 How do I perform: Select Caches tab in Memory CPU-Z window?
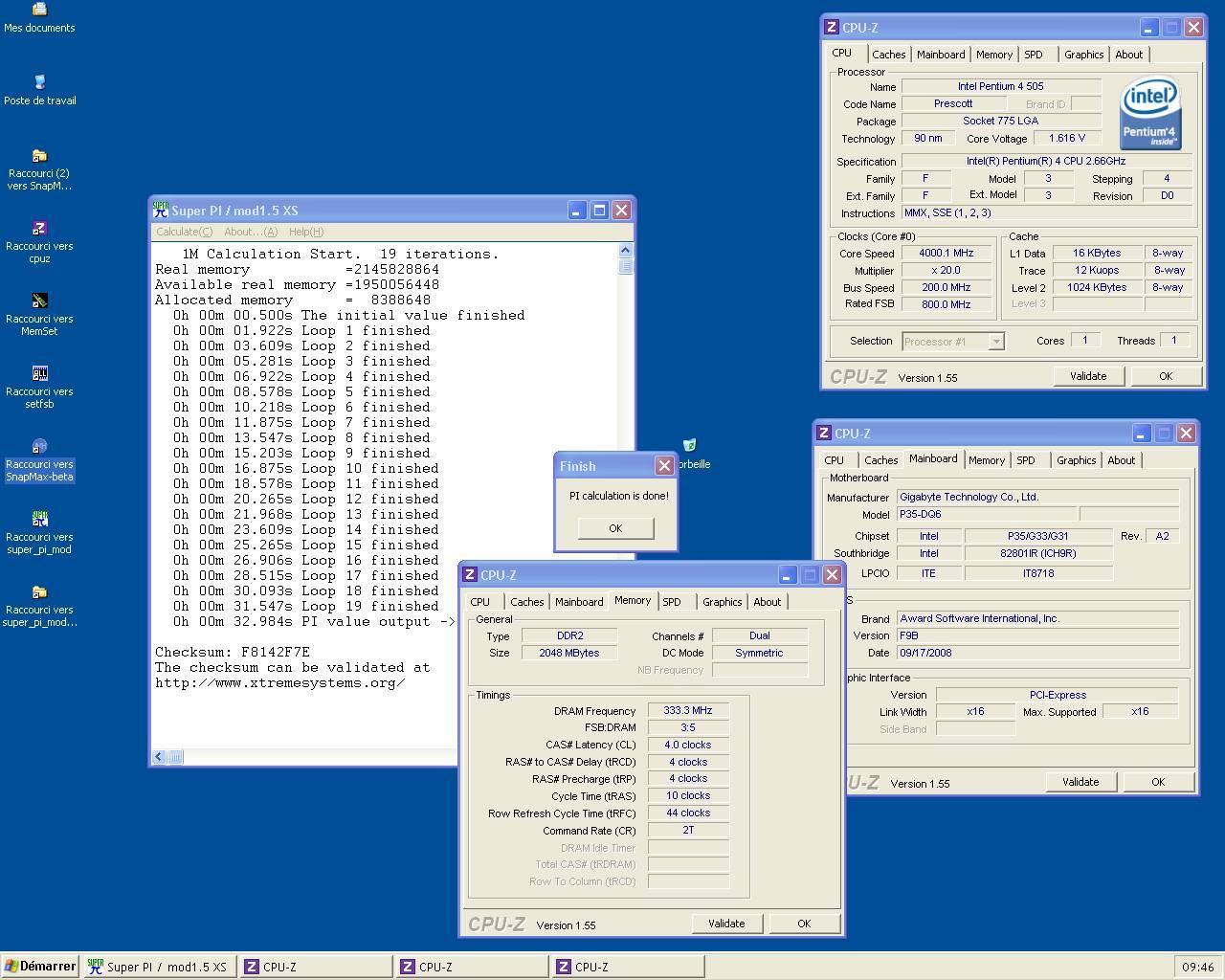526,602
